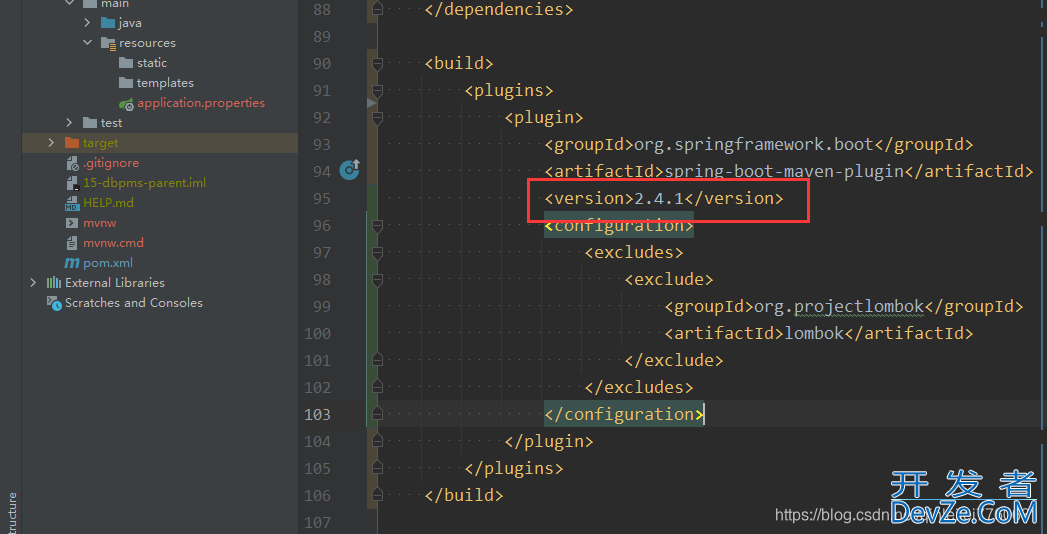Expand External Libraries node

pos(33,283)
